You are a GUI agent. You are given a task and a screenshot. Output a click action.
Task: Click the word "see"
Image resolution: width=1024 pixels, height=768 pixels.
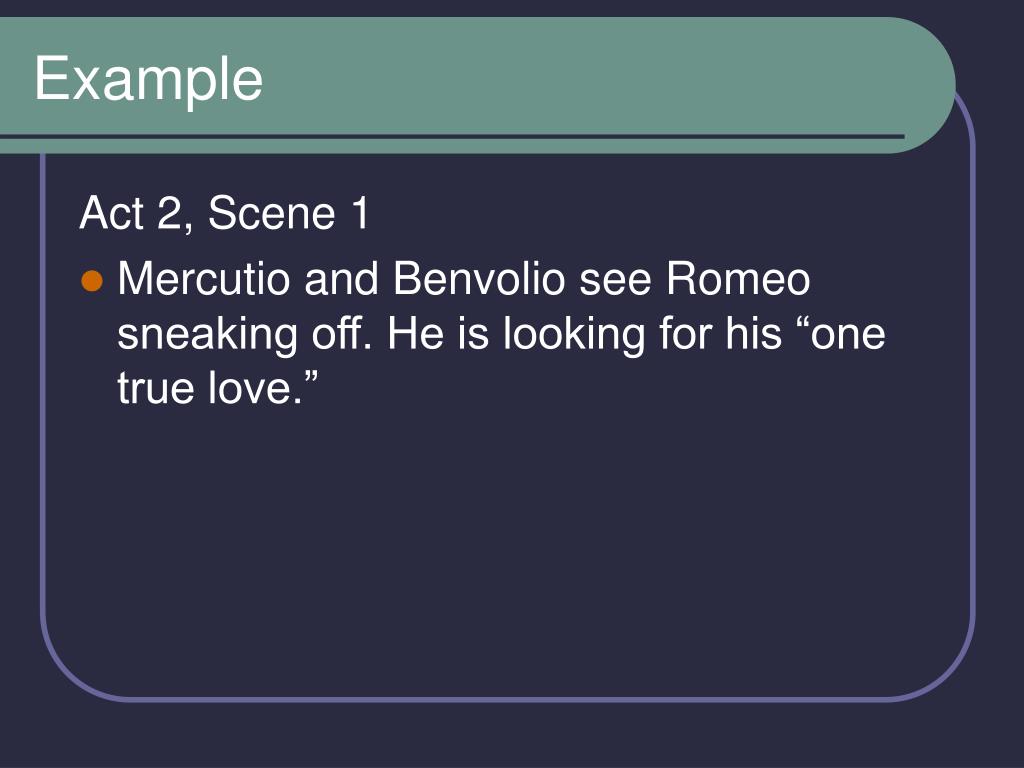point(615,281)
